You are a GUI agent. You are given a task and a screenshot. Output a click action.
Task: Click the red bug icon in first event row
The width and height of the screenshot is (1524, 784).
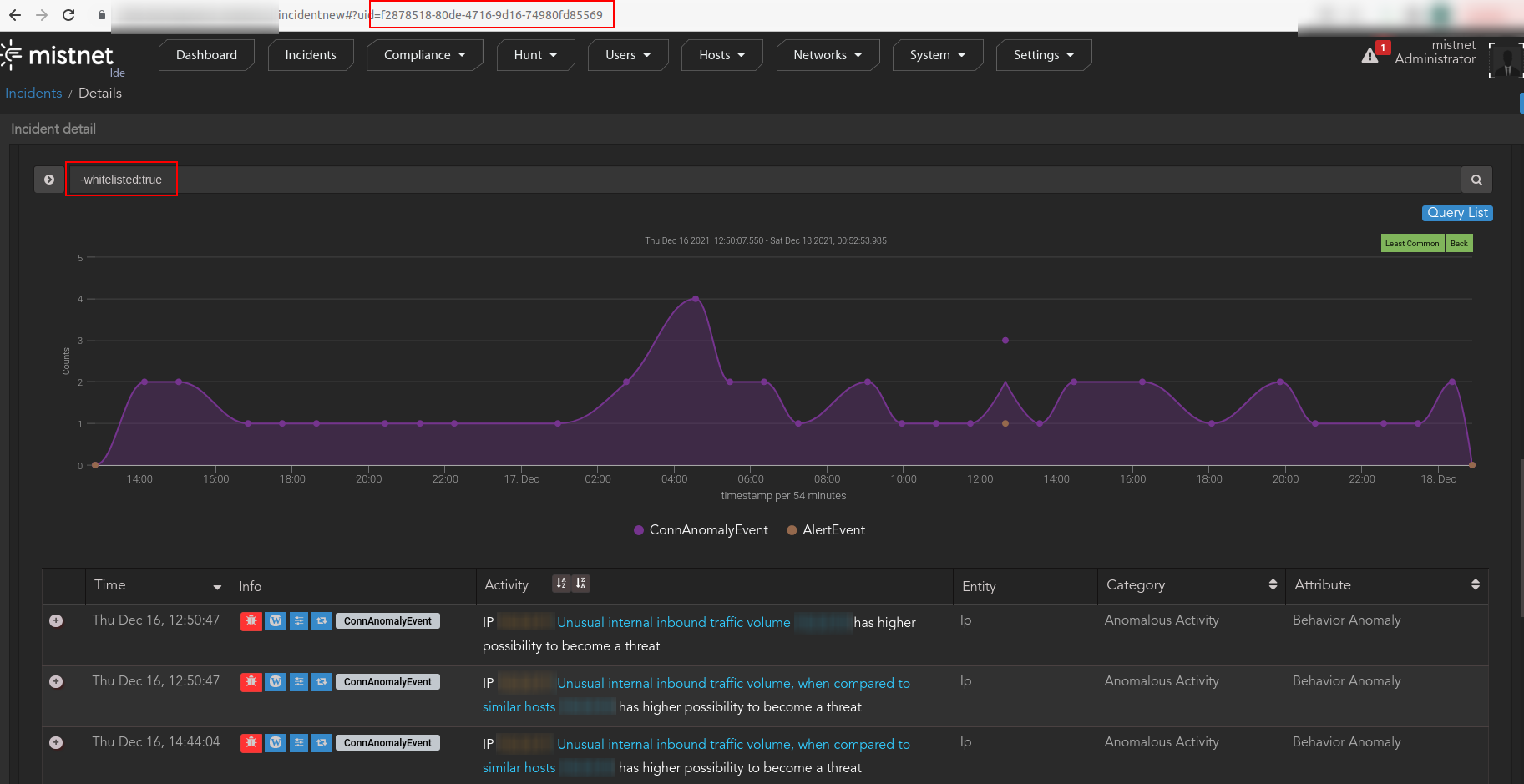point(251,621)
